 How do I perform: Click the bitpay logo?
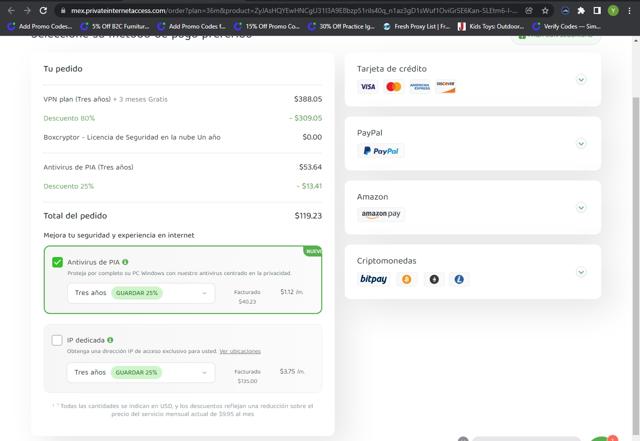pyautogui.click(x=373, y=279)
